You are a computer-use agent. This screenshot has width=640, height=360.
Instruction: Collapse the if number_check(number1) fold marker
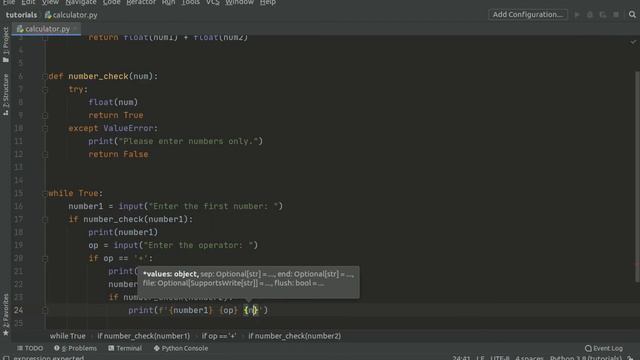[x=45, y=220]
